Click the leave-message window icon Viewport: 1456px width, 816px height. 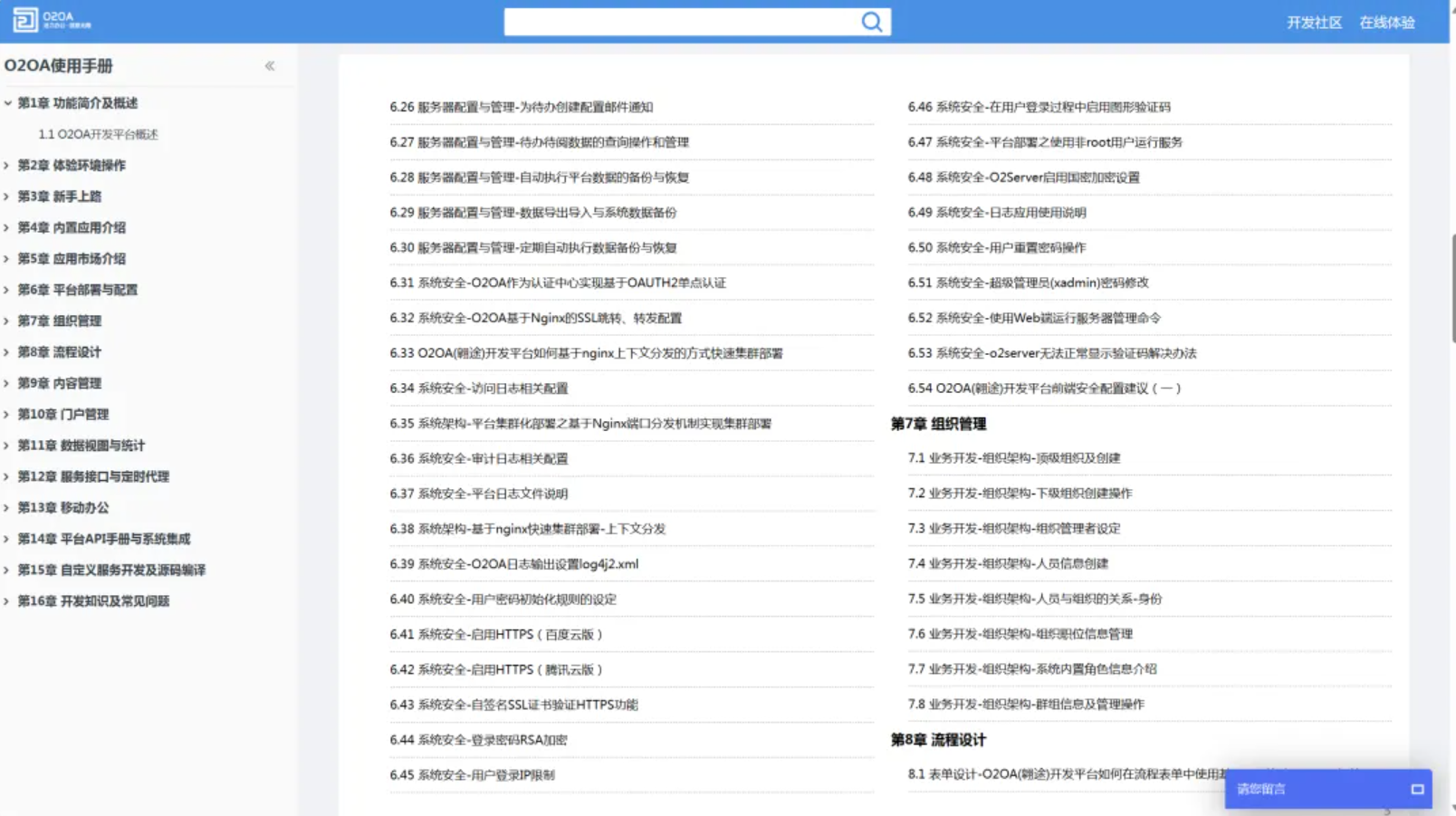pyautogui.click(x=1417, y=790)
